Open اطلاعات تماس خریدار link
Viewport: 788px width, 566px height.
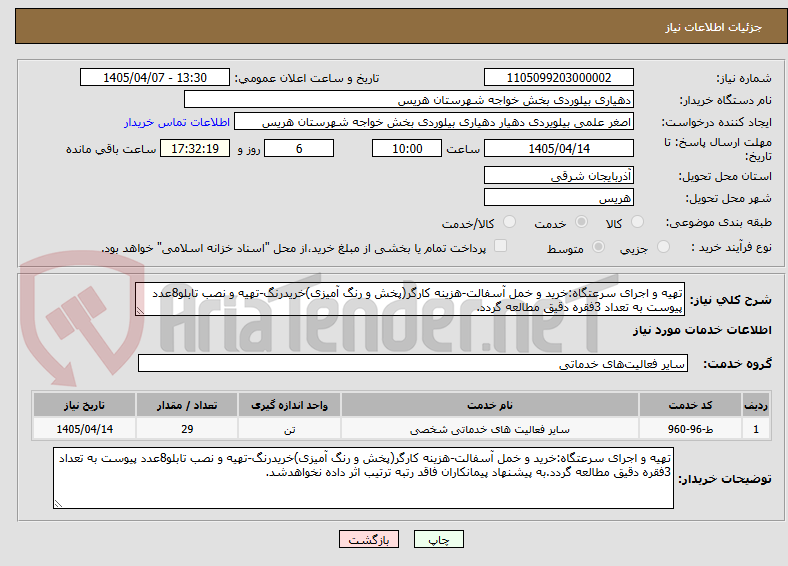point(177,122)
